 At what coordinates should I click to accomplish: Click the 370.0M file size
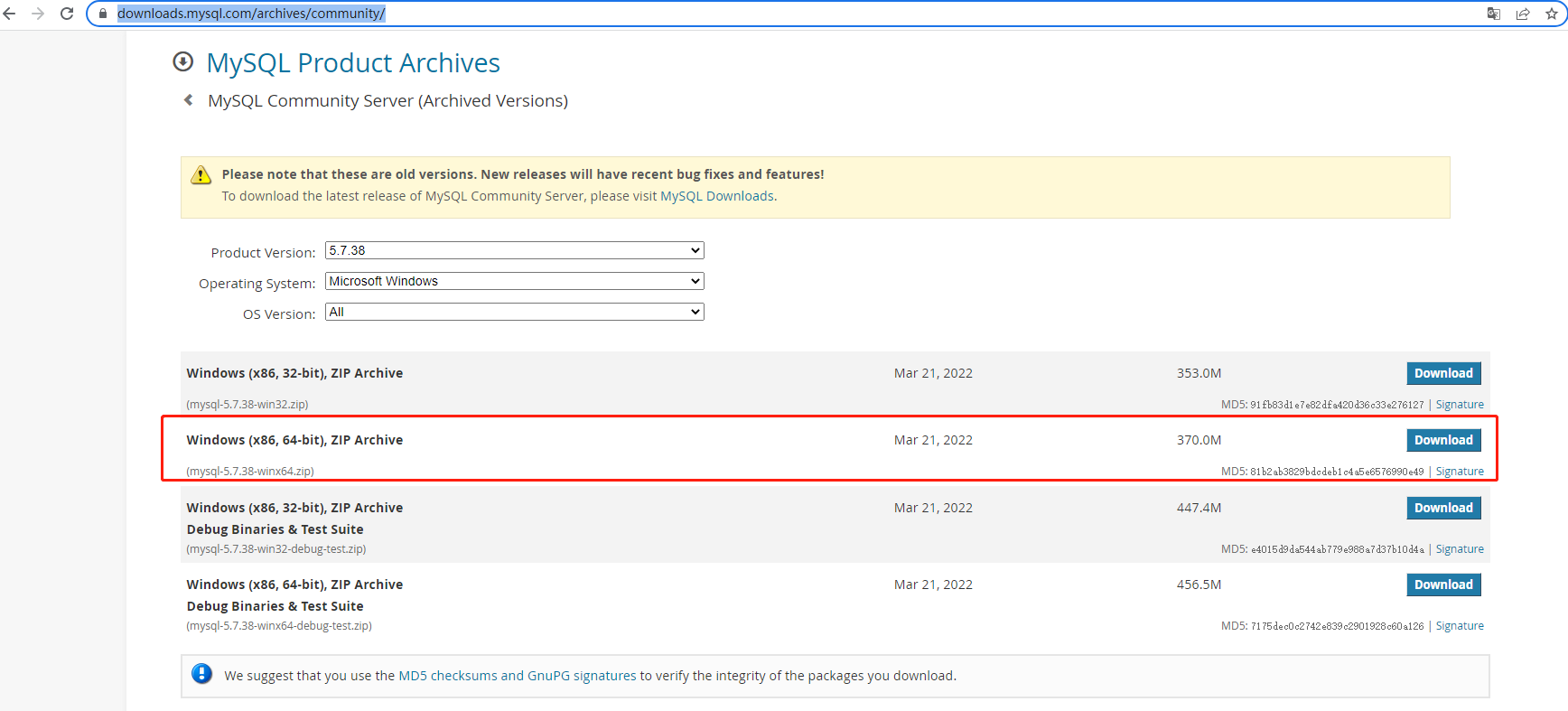pyautogui.click(x=1199, y=440)
